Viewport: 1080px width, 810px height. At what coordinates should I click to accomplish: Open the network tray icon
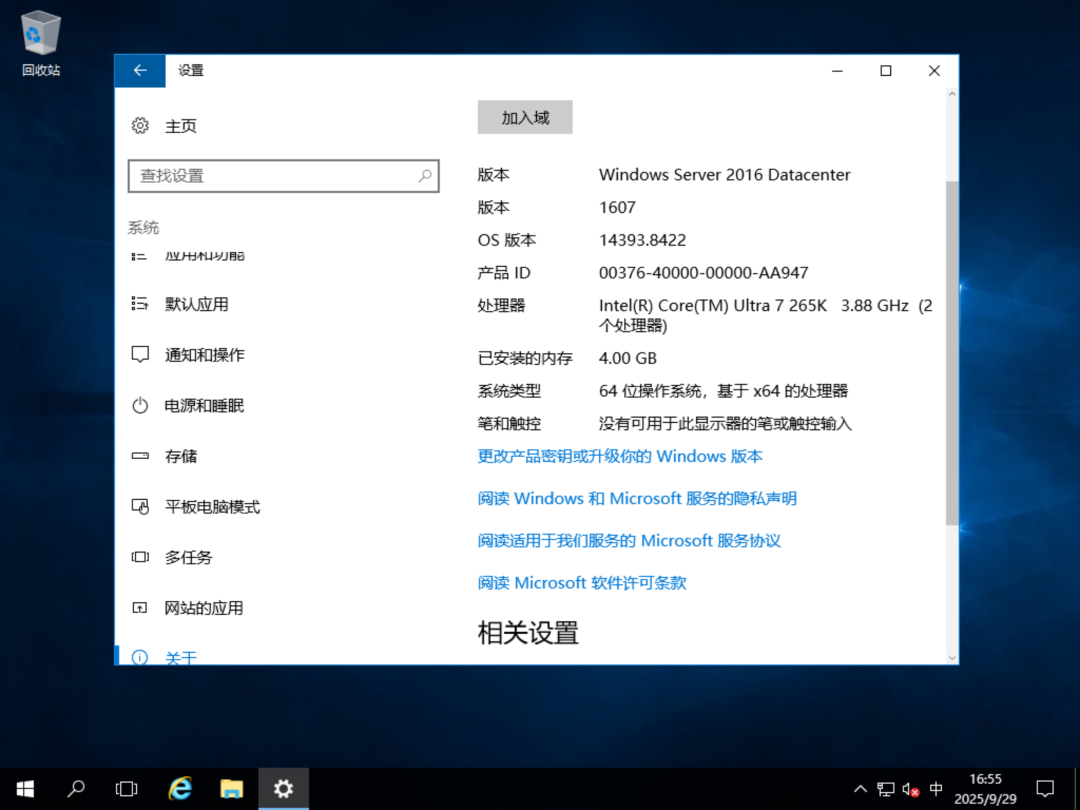coord(886,789)
